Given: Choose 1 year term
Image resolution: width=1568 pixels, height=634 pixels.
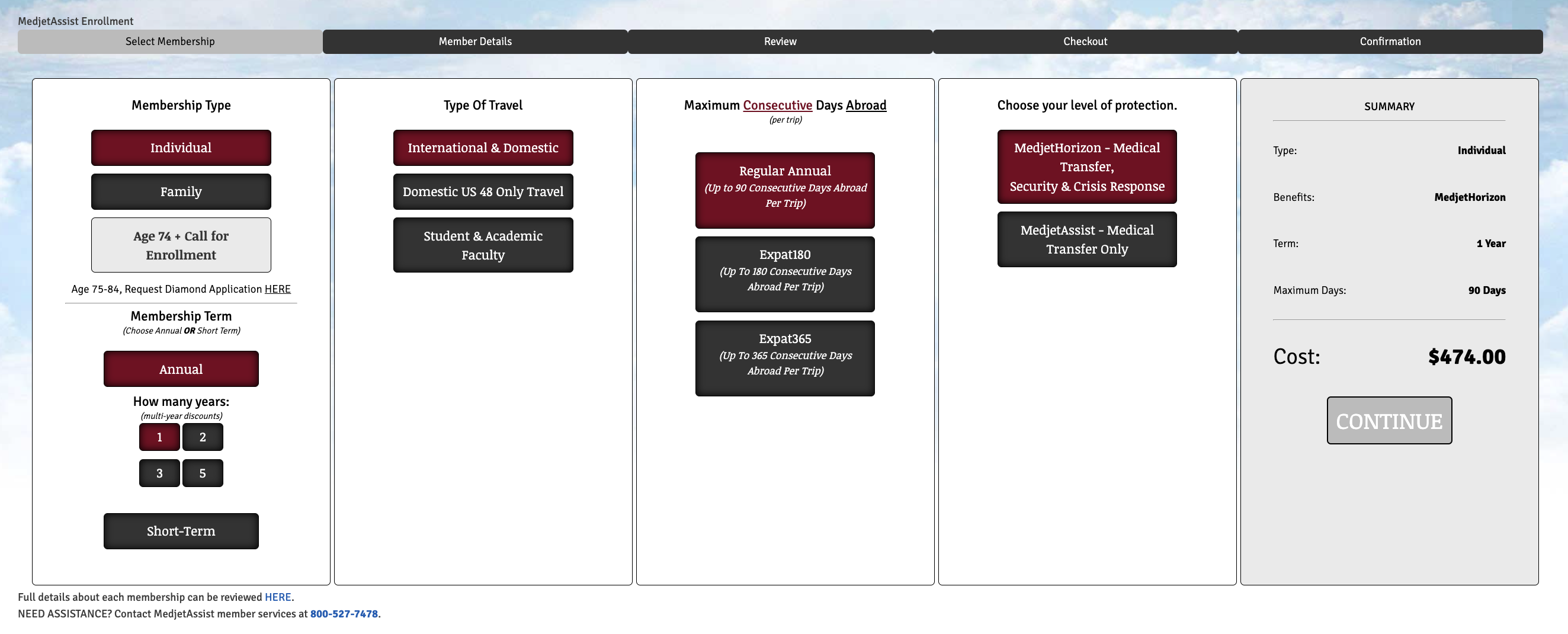Looking at the screenshot, I should point(159,437).
